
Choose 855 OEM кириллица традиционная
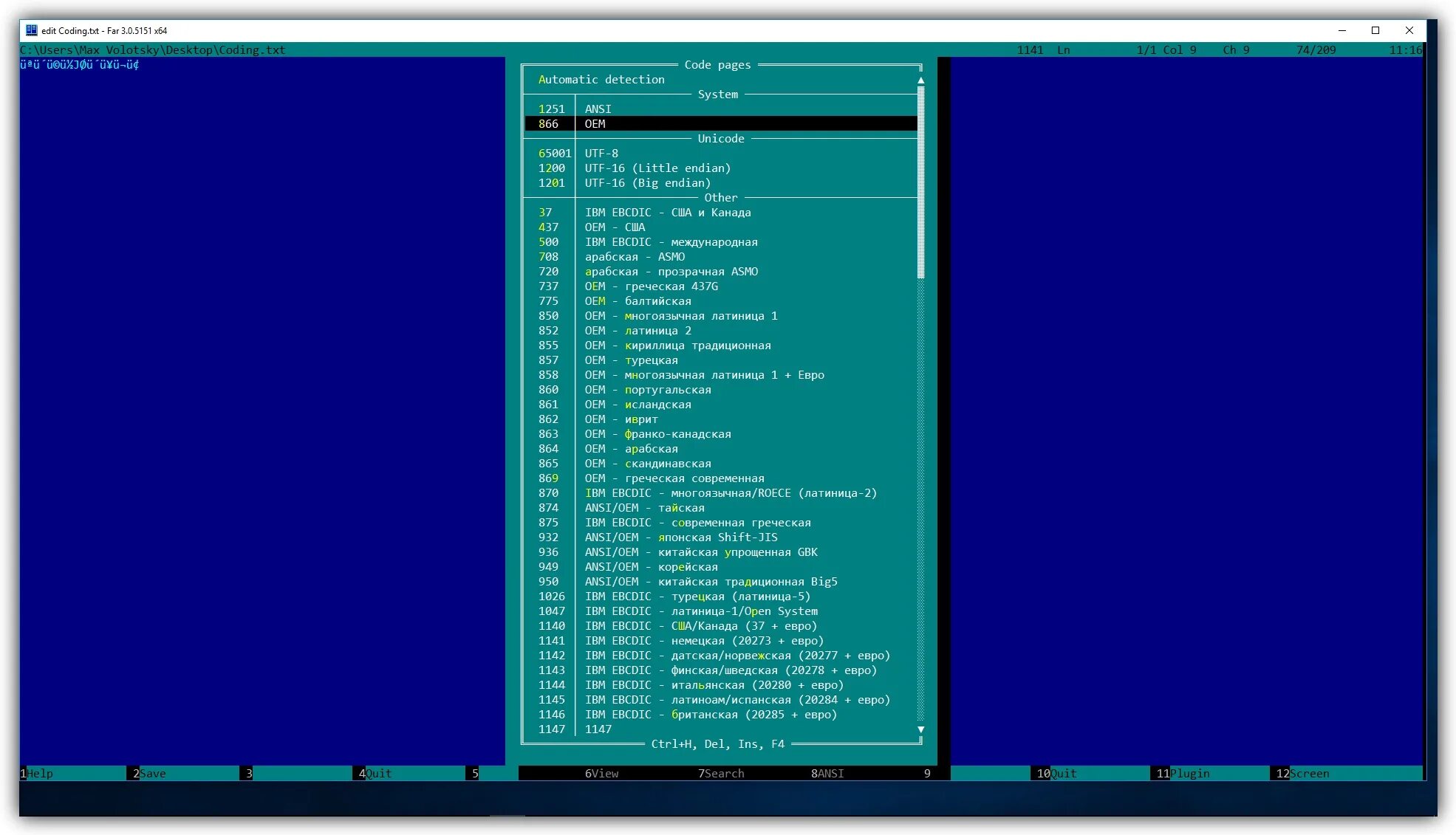(x=677, y=346)
